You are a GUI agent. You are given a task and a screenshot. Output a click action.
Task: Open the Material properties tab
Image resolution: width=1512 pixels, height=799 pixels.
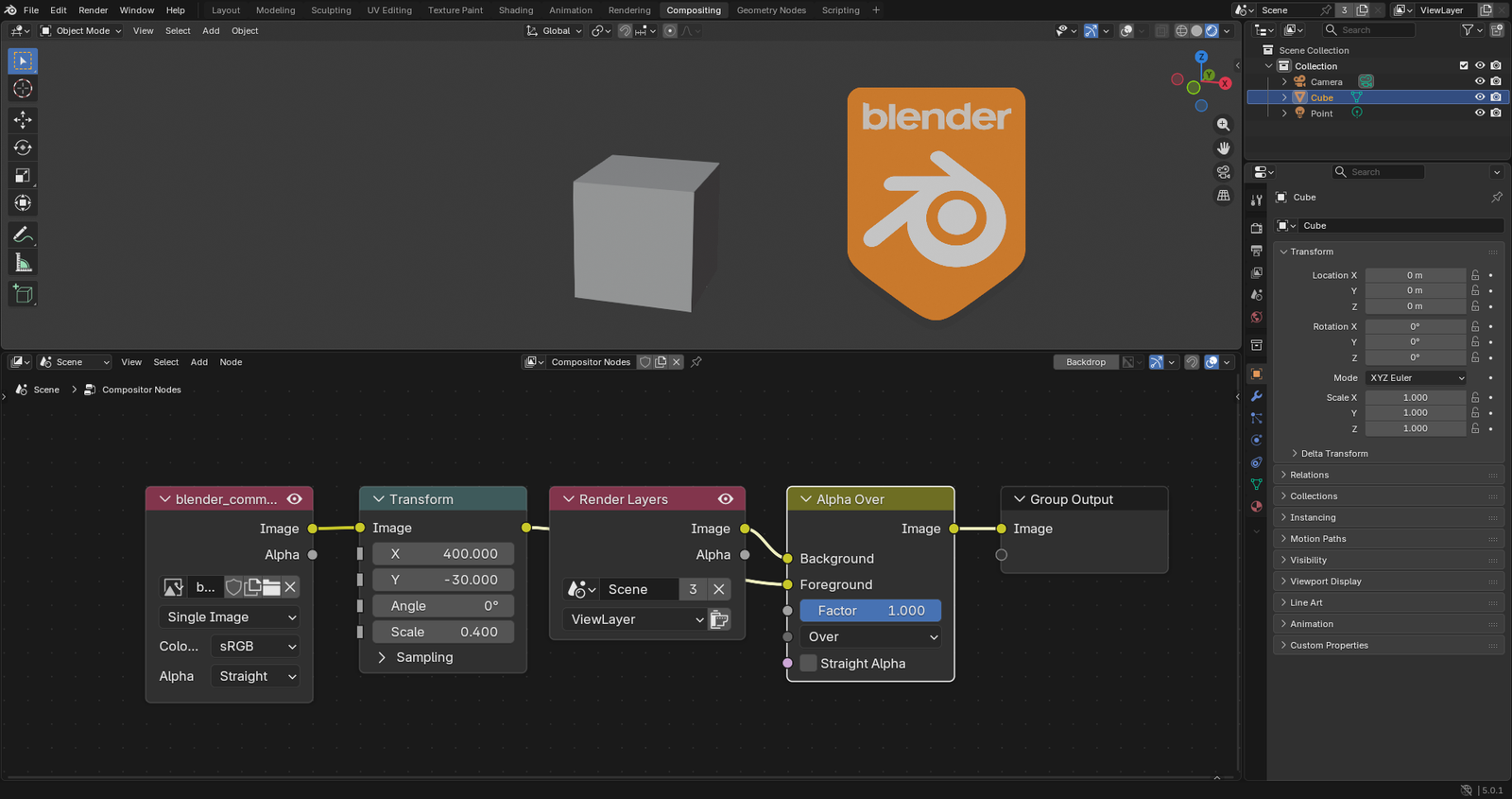[x=1256, y=506]
